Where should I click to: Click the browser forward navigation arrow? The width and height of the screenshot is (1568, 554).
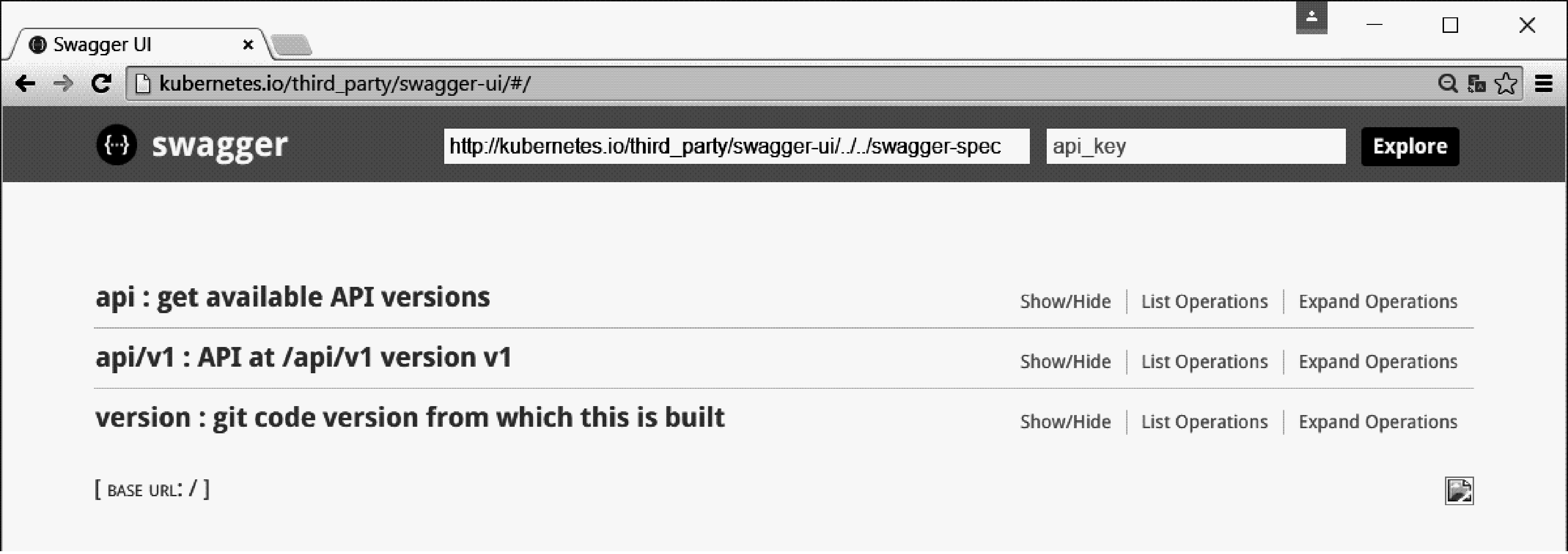coord(62,82)
